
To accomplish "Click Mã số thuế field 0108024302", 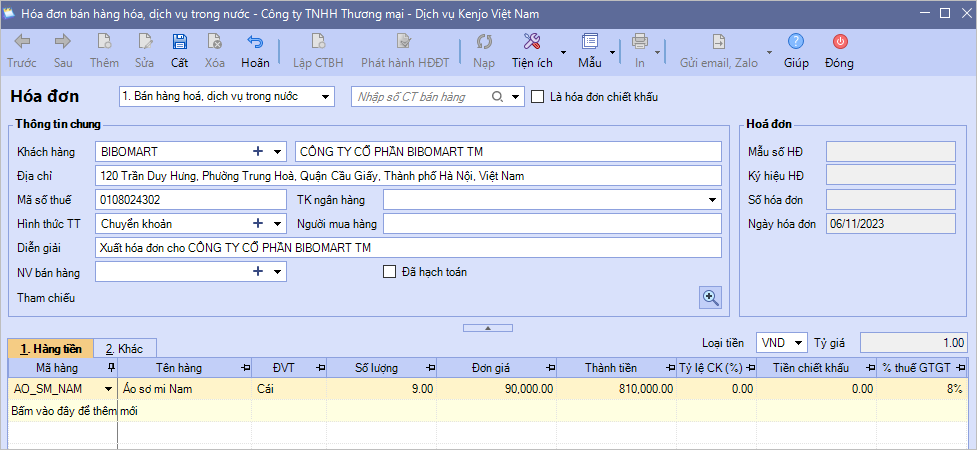I will [x=191, y=200].
